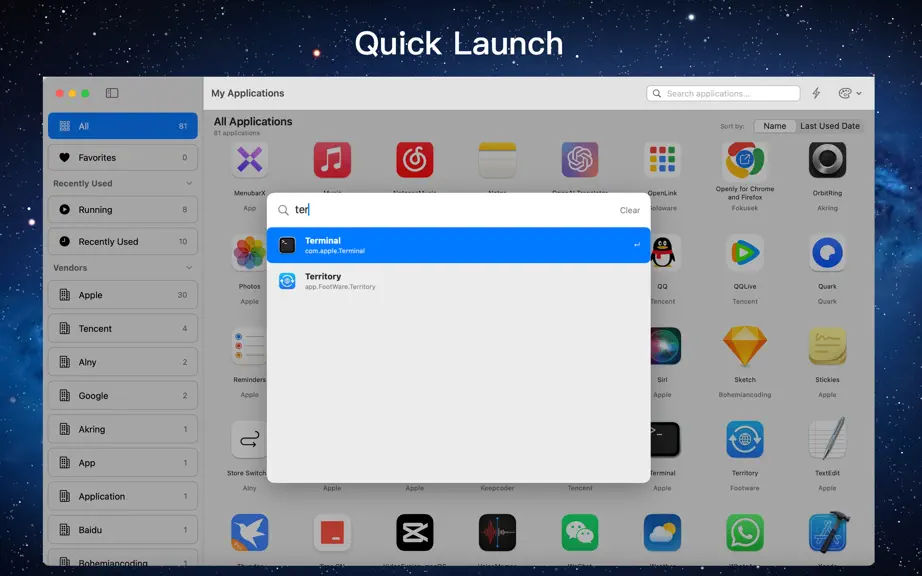
Task: Click the Sketch diamond icon
Action: point(745,346)
